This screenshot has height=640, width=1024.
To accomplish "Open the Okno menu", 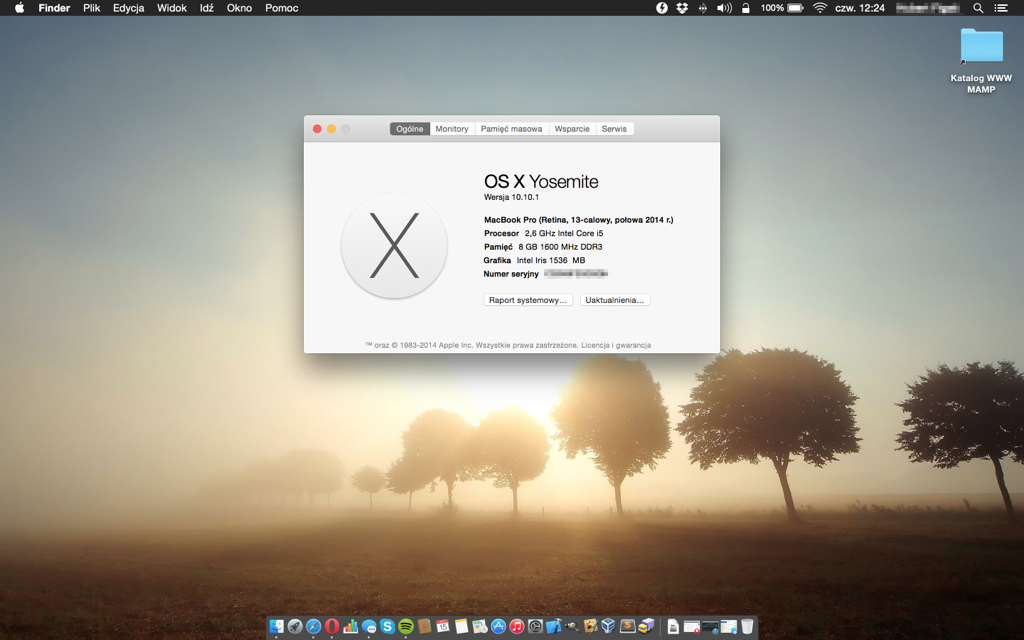I will click(x=239, y=8).
